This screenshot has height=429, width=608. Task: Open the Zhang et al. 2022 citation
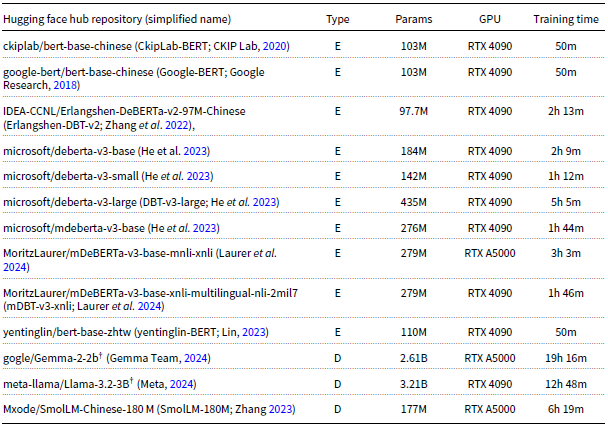[176, 125]
